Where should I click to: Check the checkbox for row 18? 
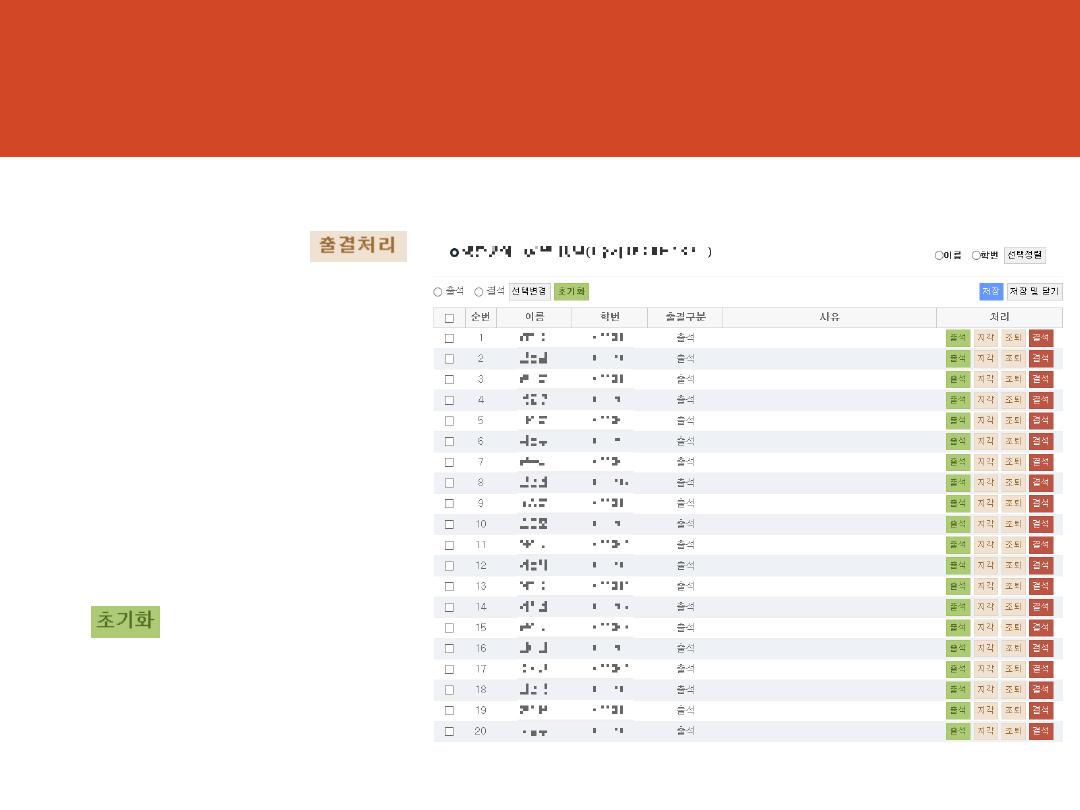449,690
